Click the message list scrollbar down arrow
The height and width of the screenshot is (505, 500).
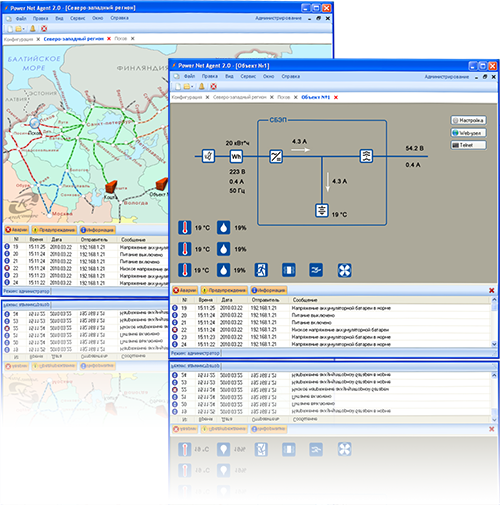(x=494, y=344)
